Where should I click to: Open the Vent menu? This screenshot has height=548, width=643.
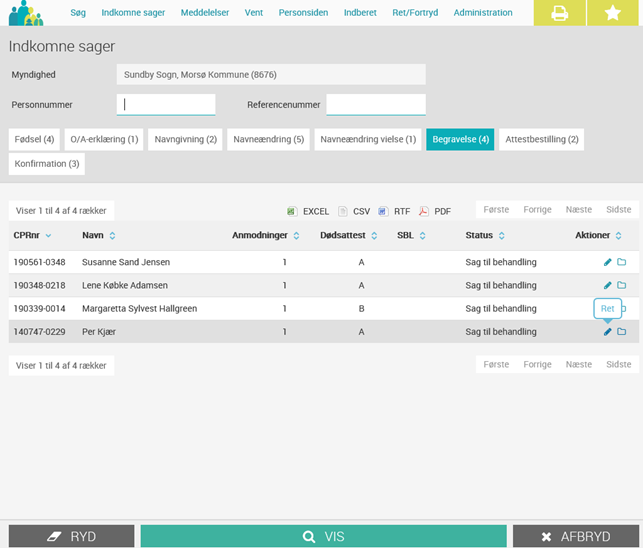[x=254, y=13]
